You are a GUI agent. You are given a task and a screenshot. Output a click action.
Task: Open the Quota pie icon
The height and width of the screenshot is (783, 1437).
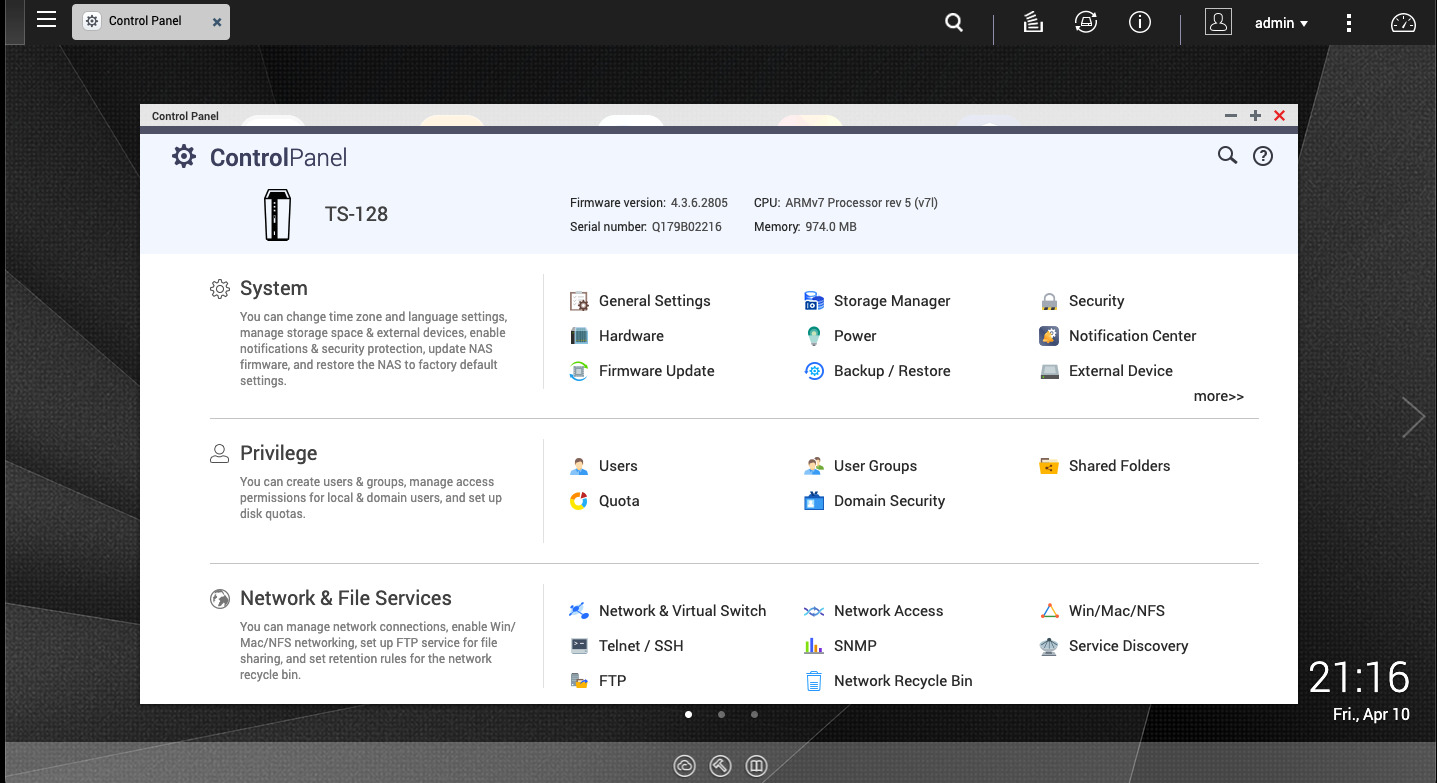point(579,501)
